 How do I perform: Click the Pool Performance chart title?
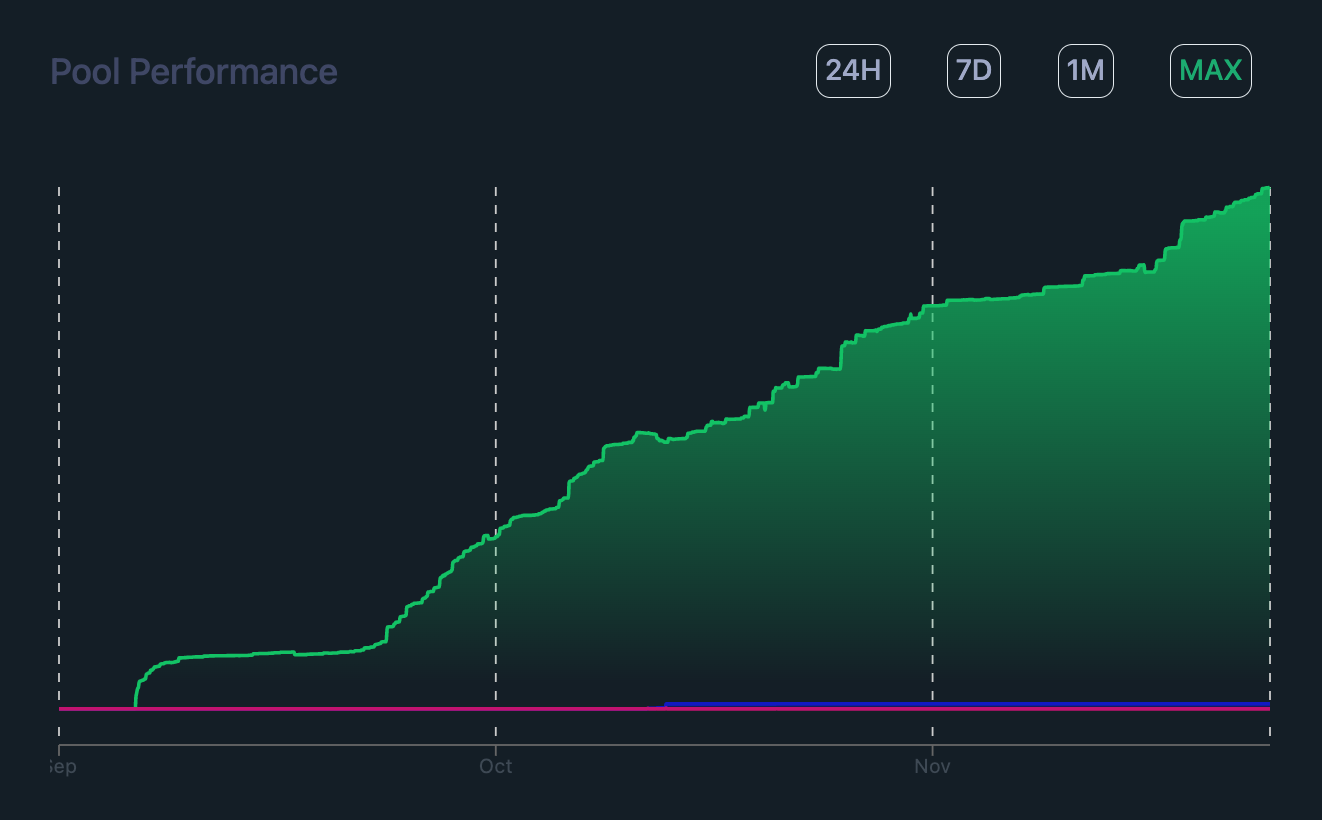[x=194, y=72]
